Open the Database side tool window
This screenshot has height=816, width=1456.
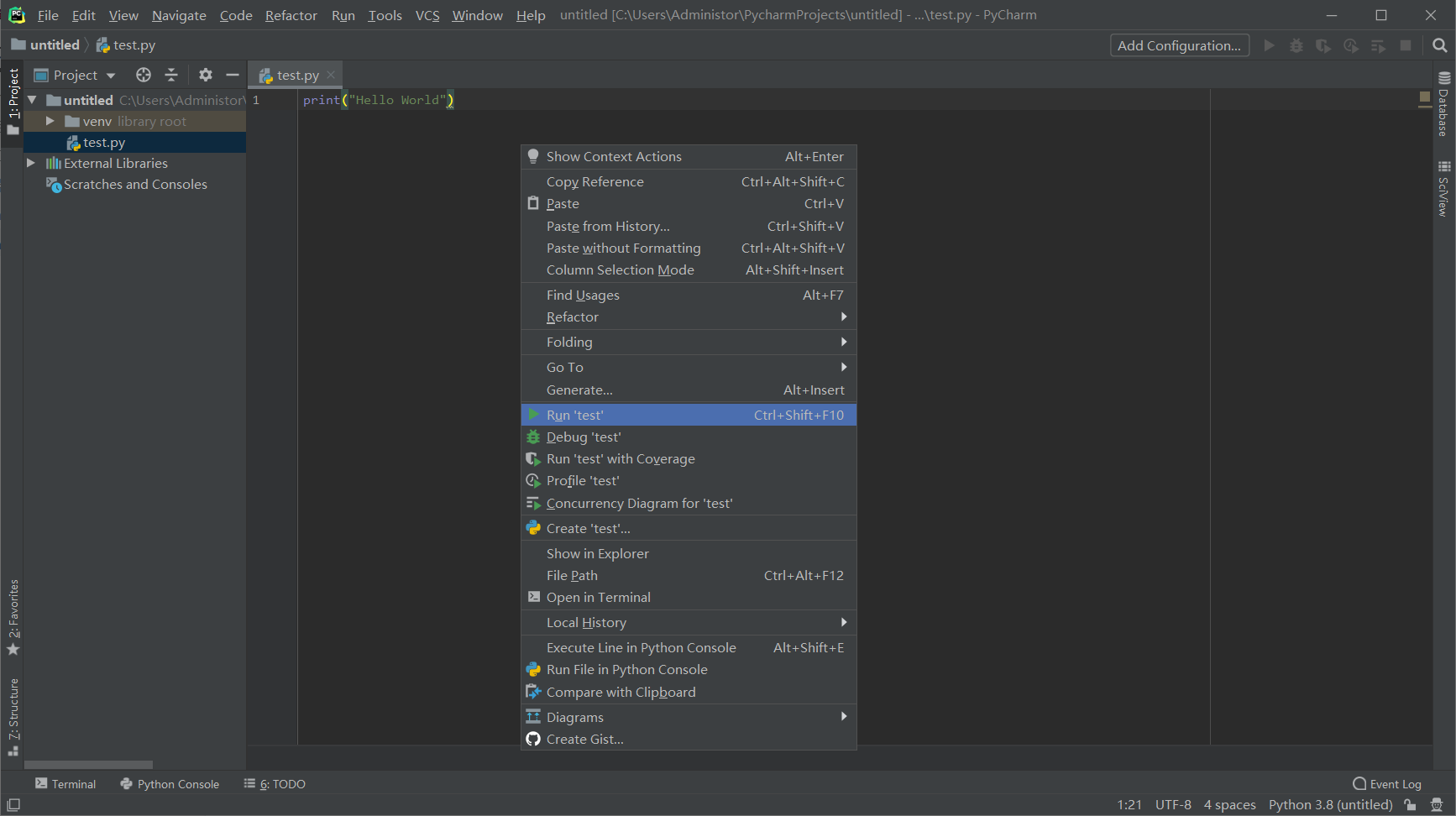(1443, 105)
